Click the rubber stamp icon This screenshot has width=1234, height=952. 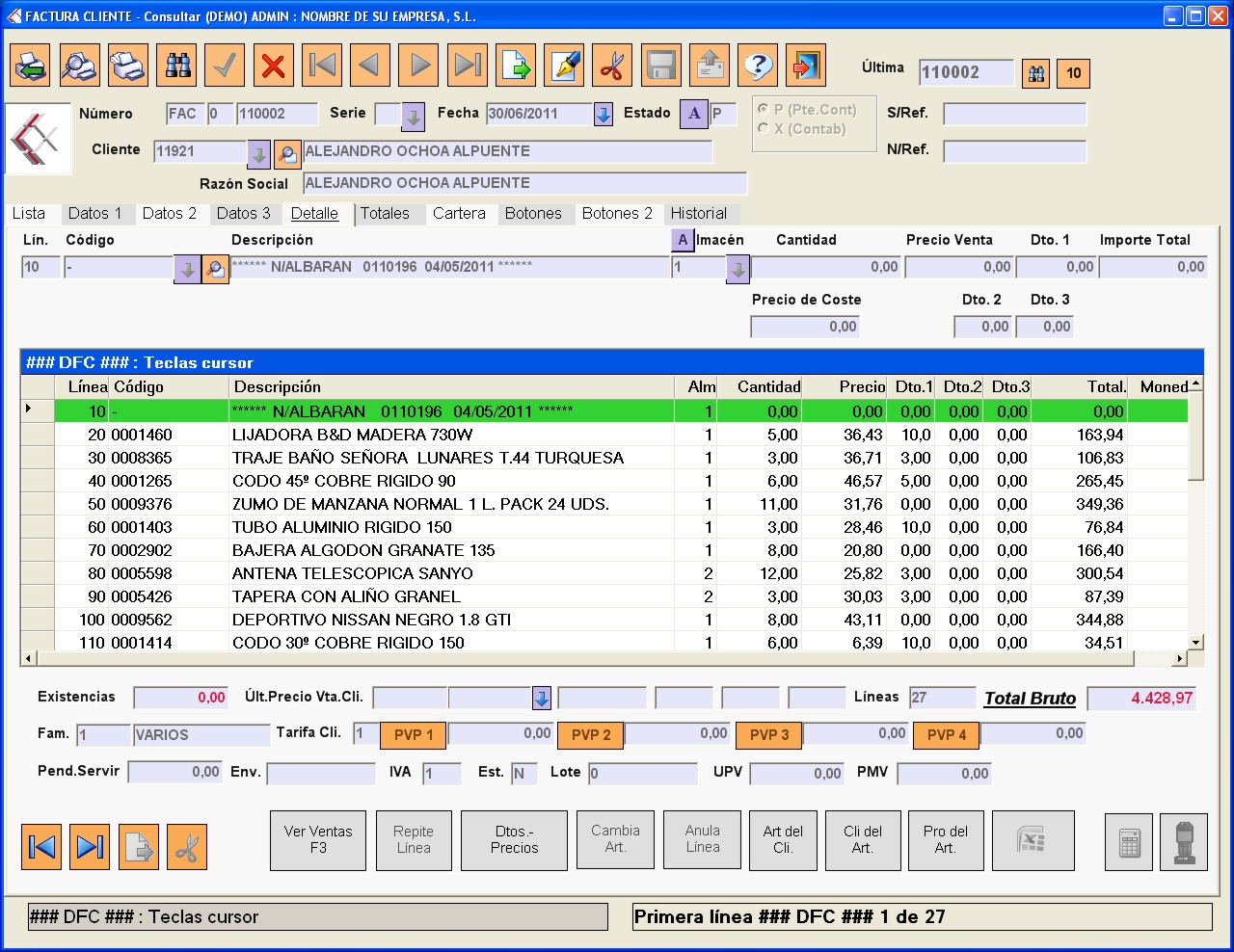pos(1184,843)
